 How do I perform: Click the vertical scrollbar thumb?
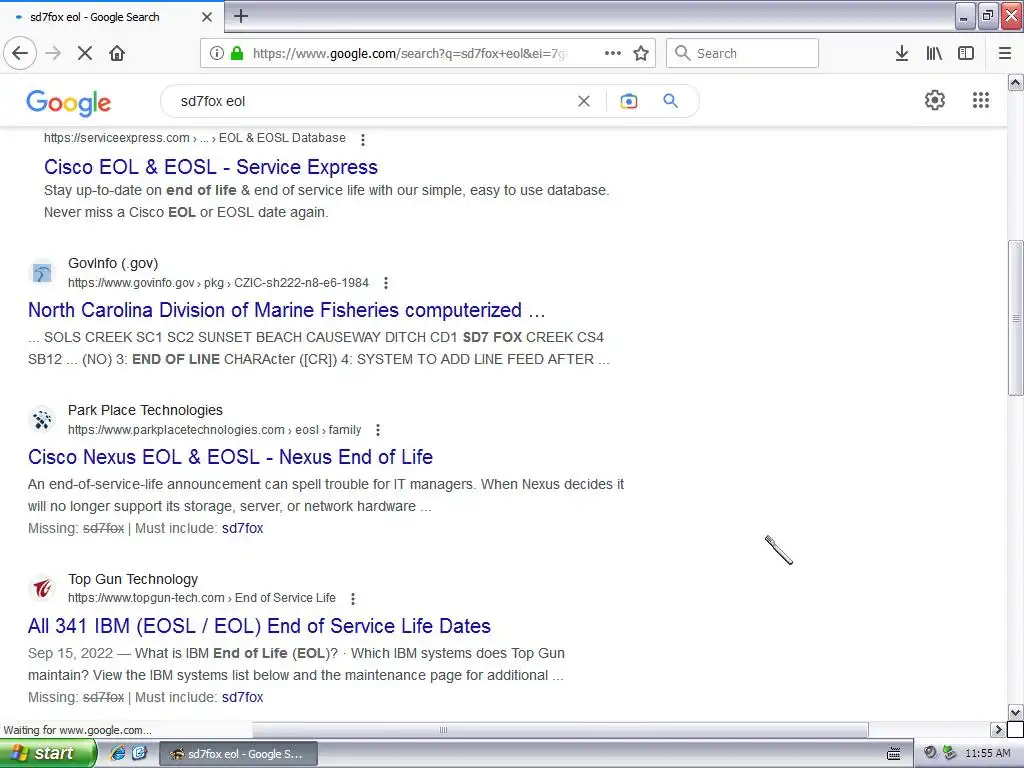(x=1016, y=318)
